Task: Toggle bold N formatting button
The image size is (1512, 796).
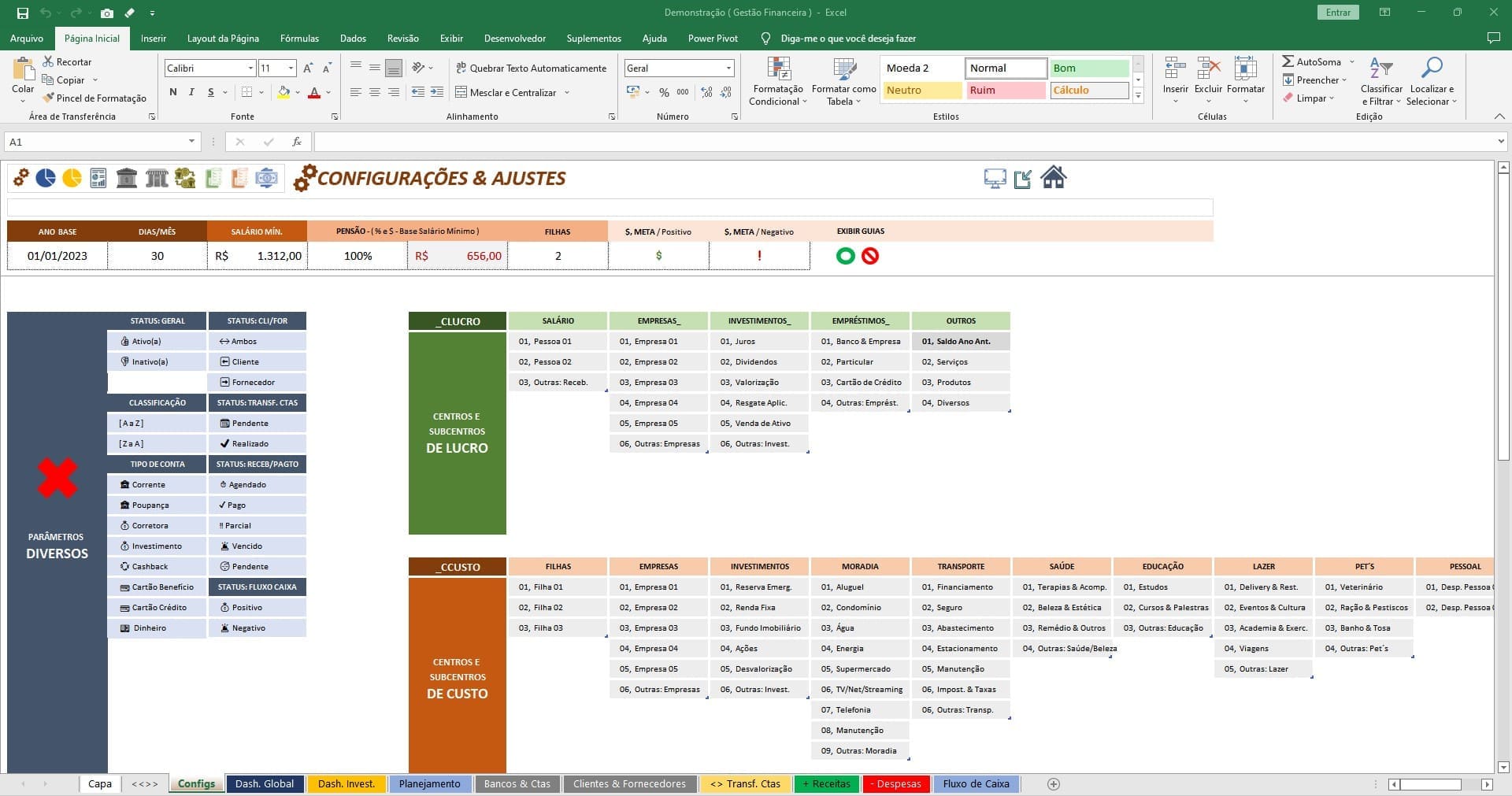Action: pyautogui.click(x=173, y=93)
